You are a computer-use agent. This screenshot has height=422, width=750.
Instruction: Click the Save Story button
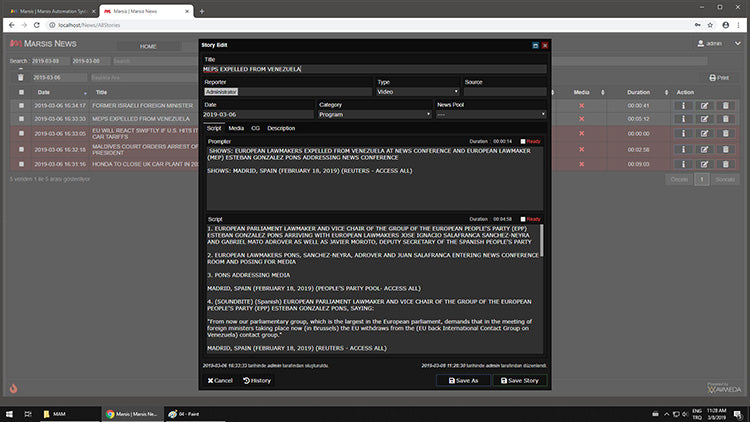click(518, 380)
